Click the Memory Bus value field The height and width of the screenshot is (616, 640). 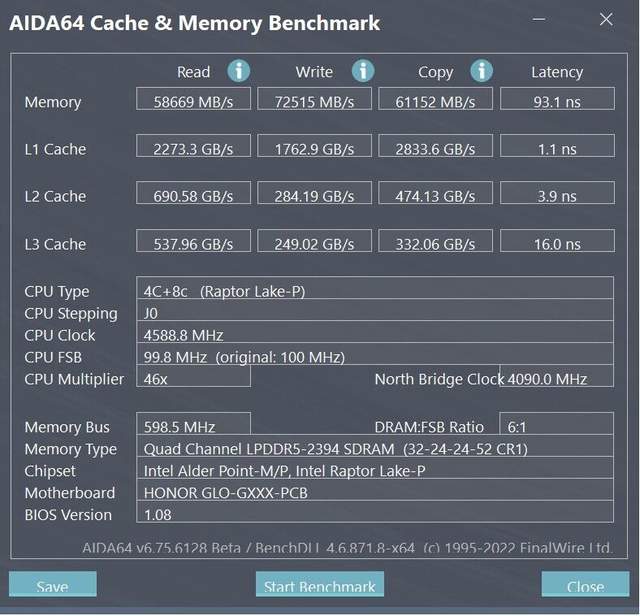pyautogui.click(x=195, y=427)
